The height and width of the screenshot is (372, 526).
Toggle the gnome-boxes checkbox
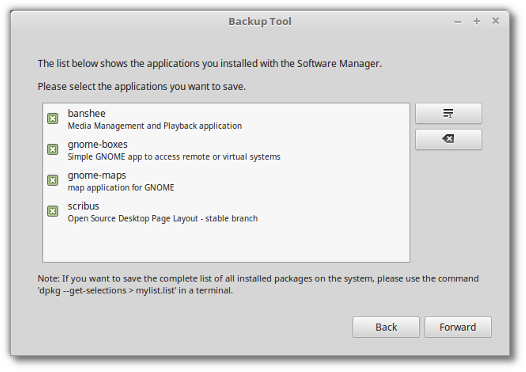(x=53, y=149)
